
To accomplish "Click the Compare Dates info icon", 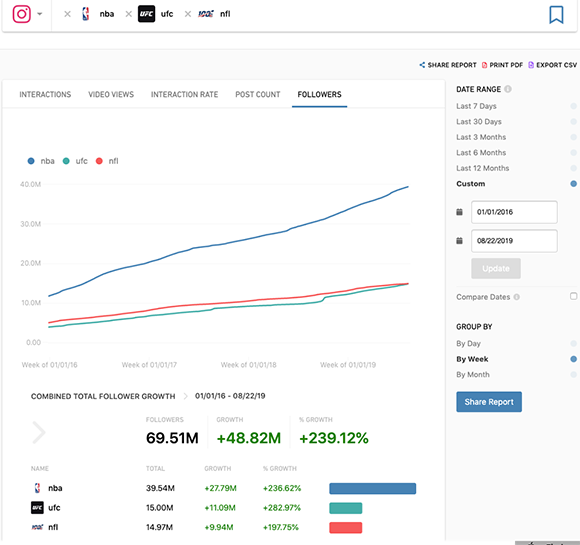I will click(x=517, y=297).
